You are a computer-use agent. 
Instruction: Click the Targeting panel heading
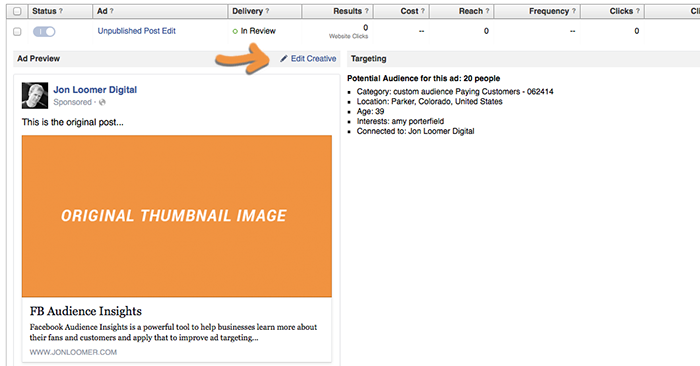(368, 58)
